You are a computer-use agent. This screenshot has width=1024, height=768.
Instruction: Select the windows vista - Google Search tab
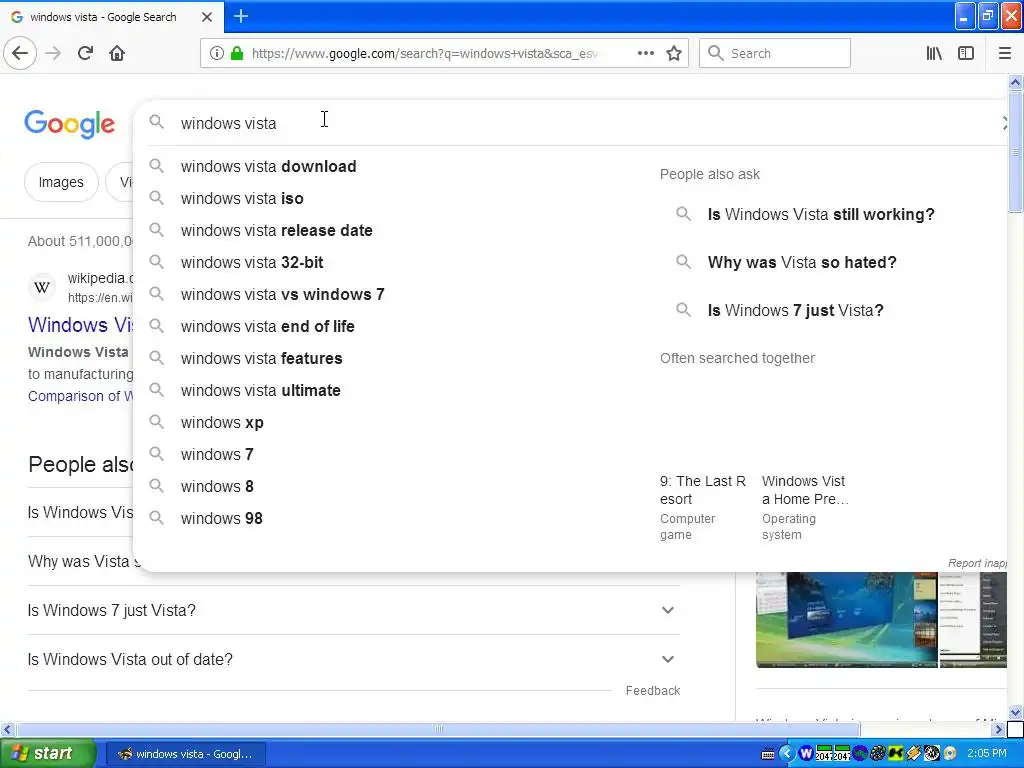112,17
